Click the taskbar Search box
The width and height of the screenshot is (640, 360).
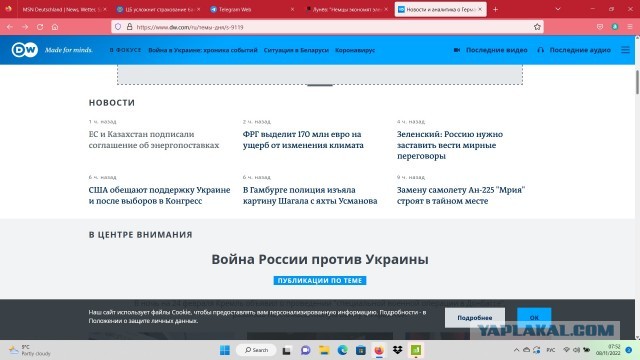pos(256,350)
